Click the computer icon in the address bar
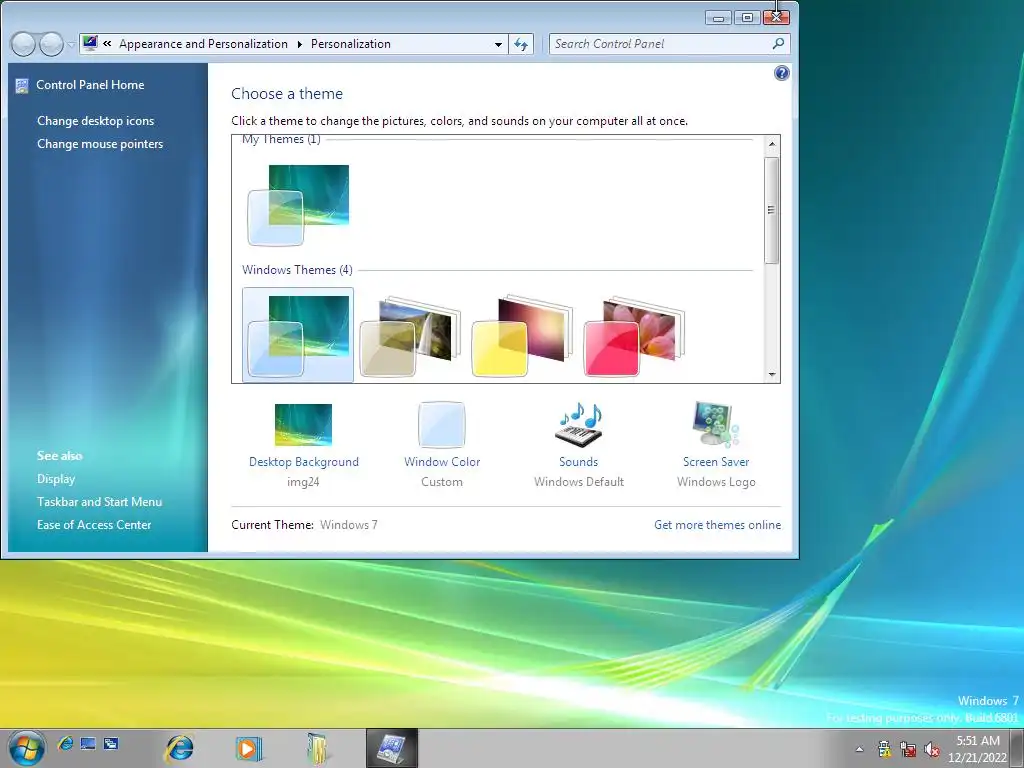Viewport: 1024px width, 768px height. [x=90, y=44]
